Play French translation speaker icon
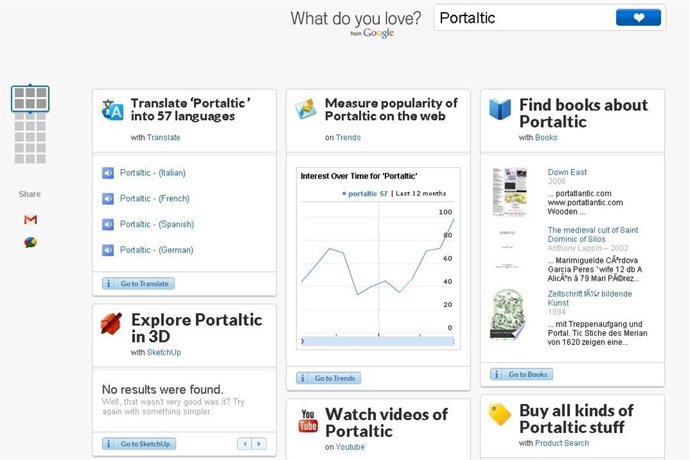This screenshot has height=460, width=690. tap(108, 198)
